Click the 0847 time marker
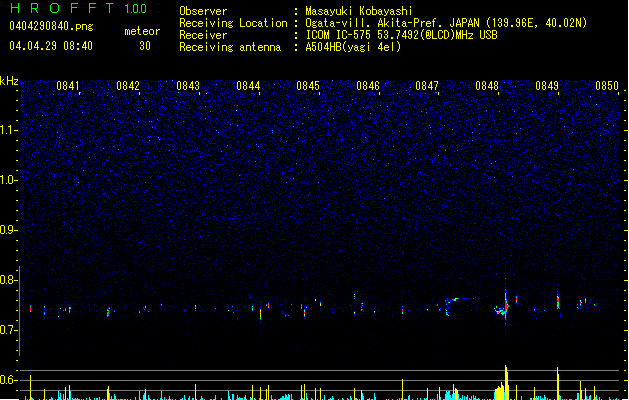This screenshot has height=400, width=629. 427,86
